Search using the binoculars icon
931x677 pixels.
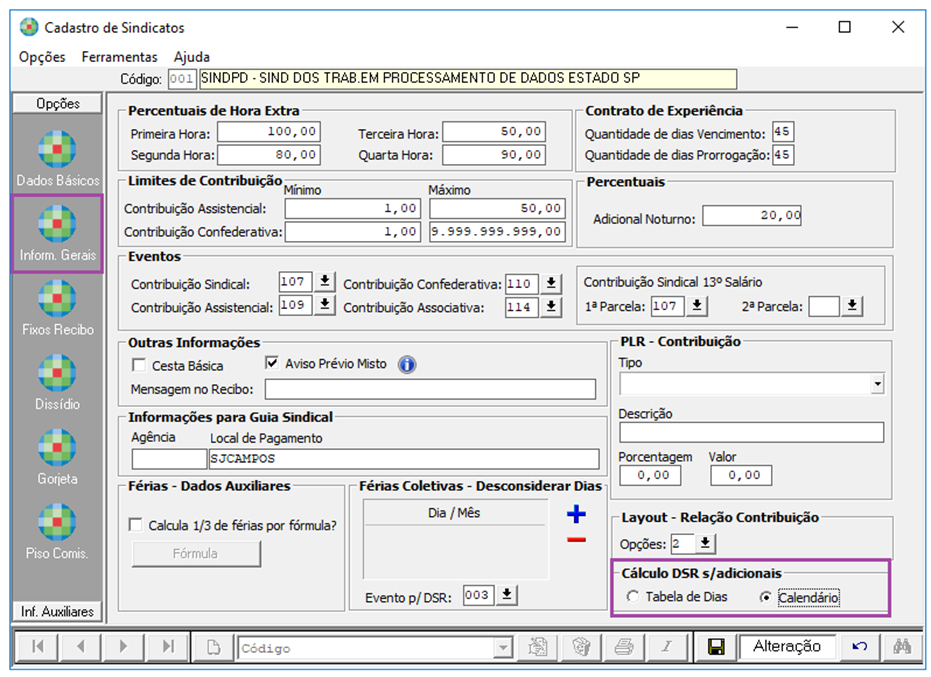pos(902,647)
